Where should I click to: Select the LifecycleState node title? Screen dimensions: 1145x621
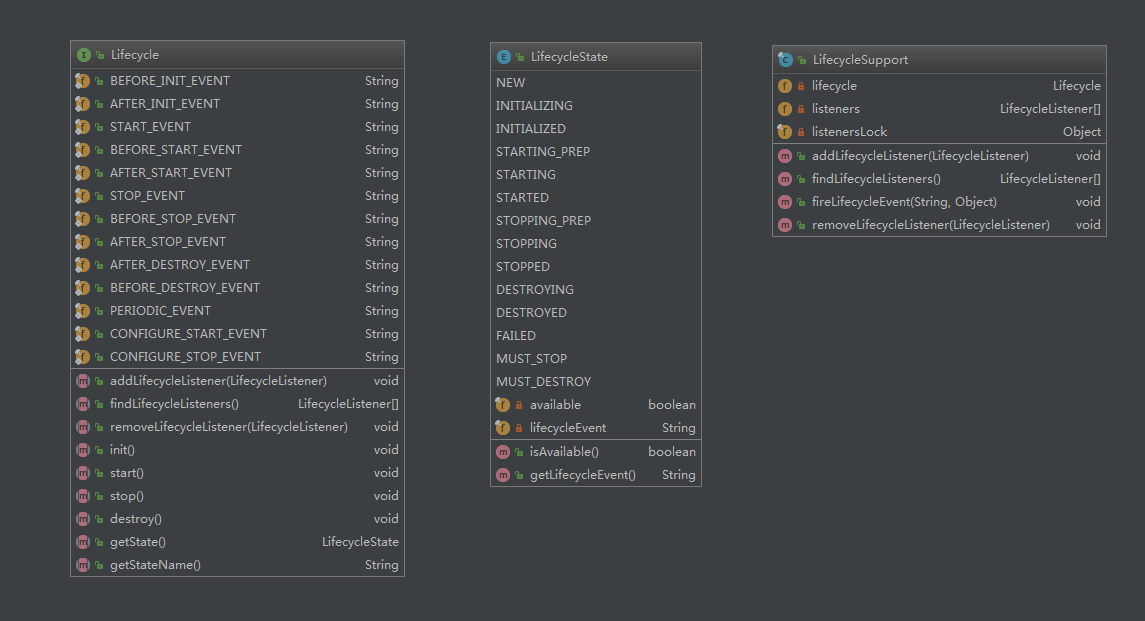[569, 57]
